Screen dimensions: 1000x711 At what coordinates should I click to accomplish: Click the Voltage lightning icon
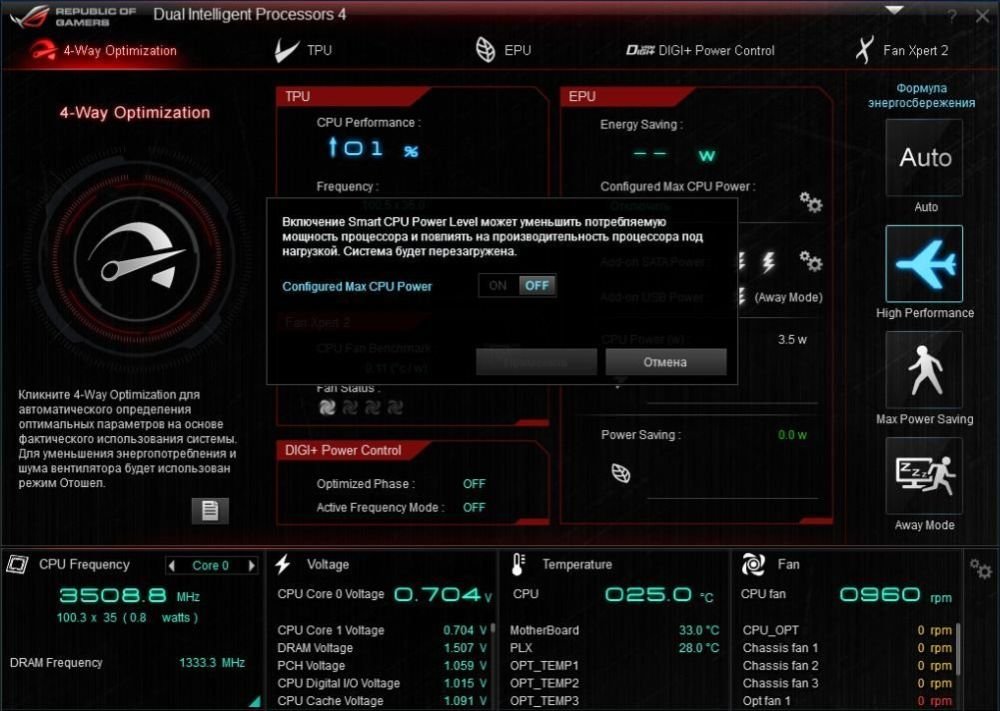pos(283,564)
